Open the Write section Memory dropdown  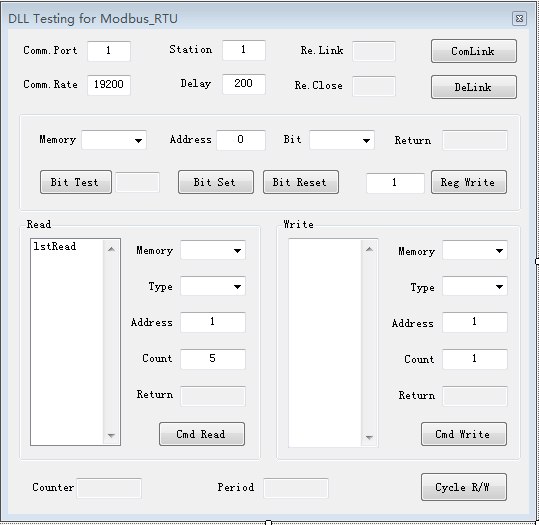click(475, 250)
